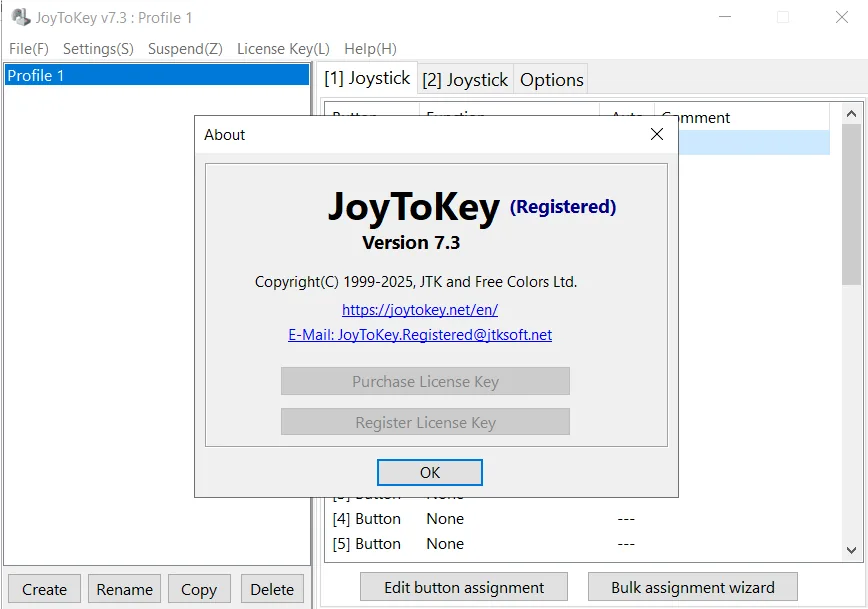Click the vertical scrollbar thumb
Image resolution: width=868 pixels, height=609 pixels.
[x=851, y=204]
